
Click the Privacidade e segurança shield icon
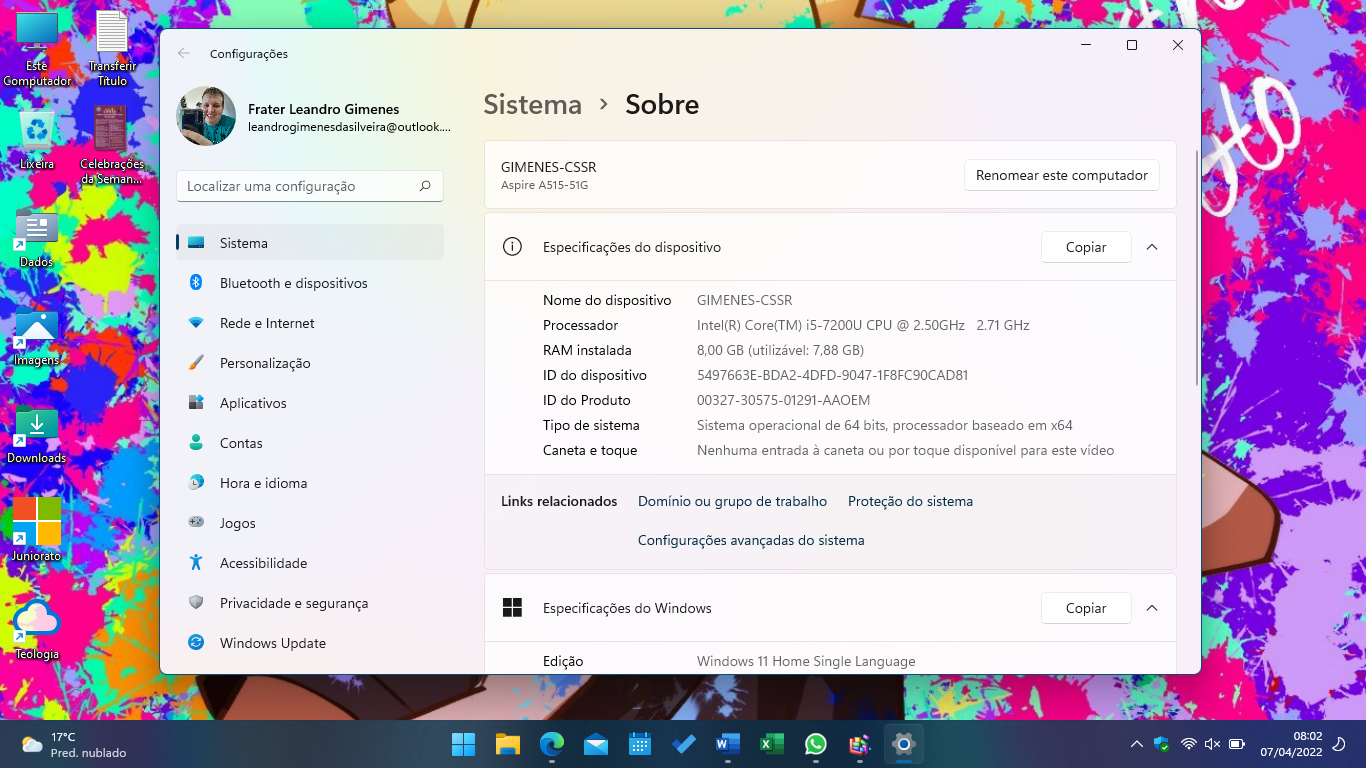click(196, 603)
